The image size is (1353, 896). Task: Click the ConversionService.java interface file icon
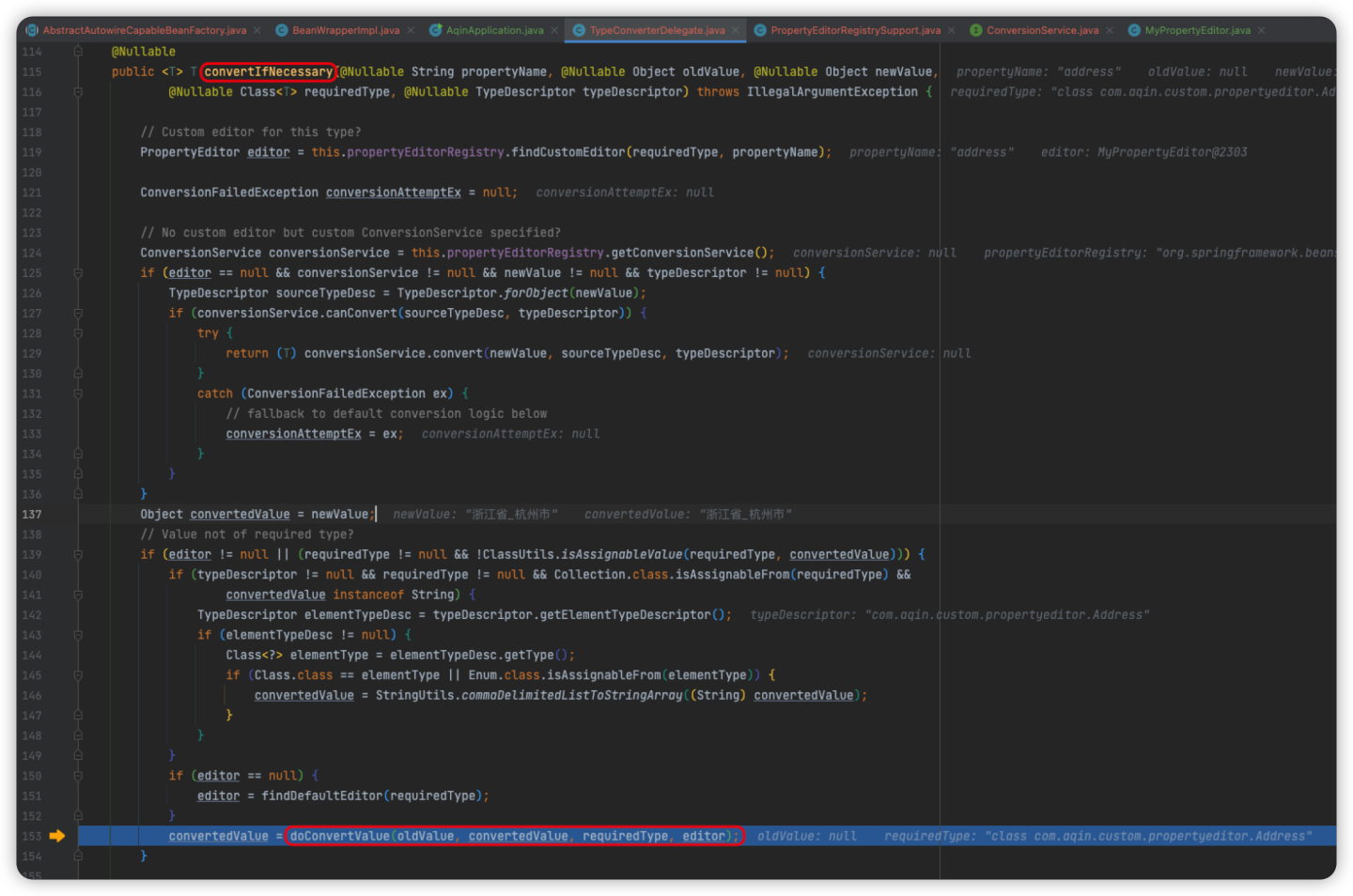click(975, 30)
